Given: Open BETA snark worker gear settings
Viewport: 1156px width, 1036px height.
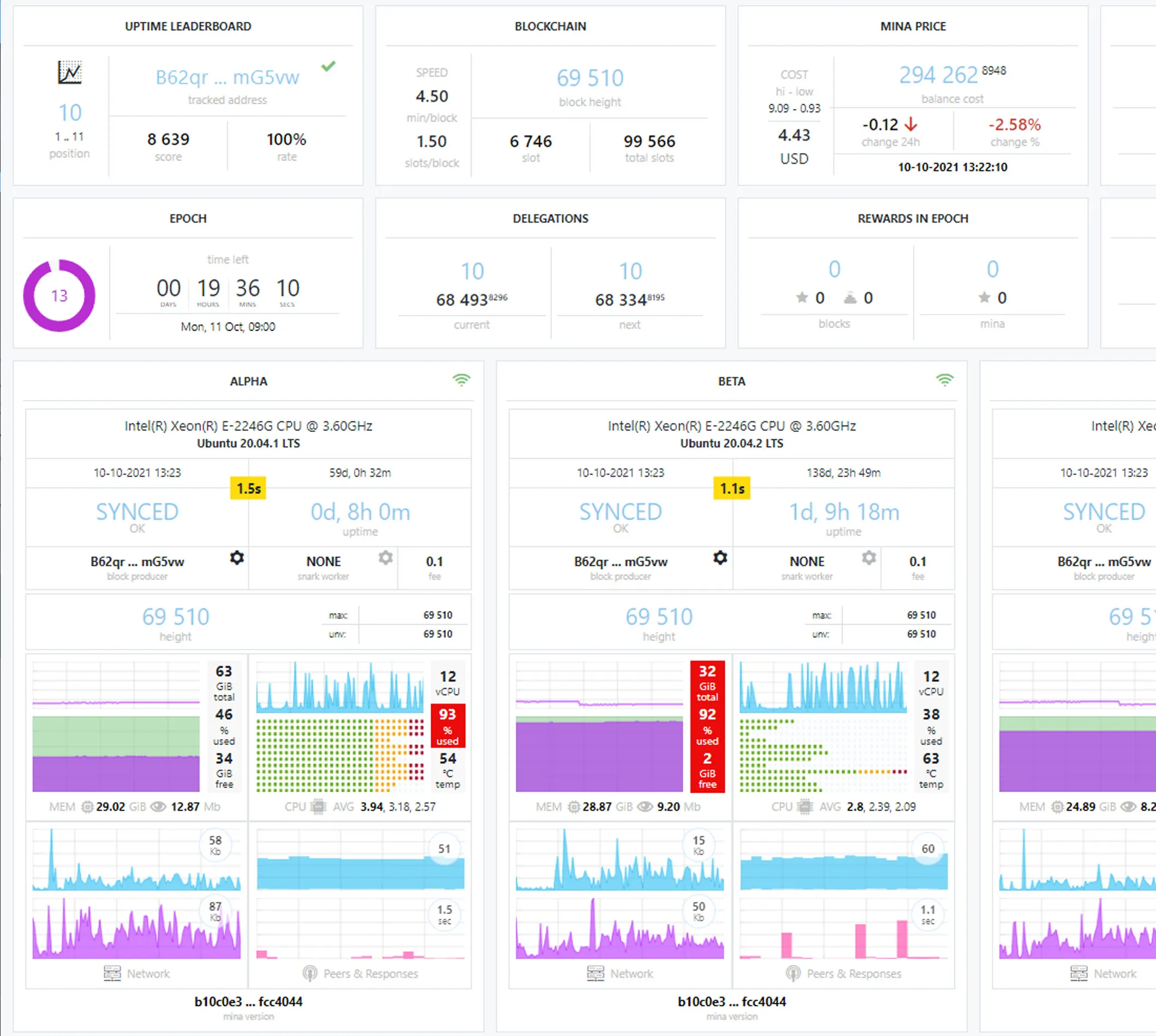Looking at the screenshot, I should click(x=869, y=558).
